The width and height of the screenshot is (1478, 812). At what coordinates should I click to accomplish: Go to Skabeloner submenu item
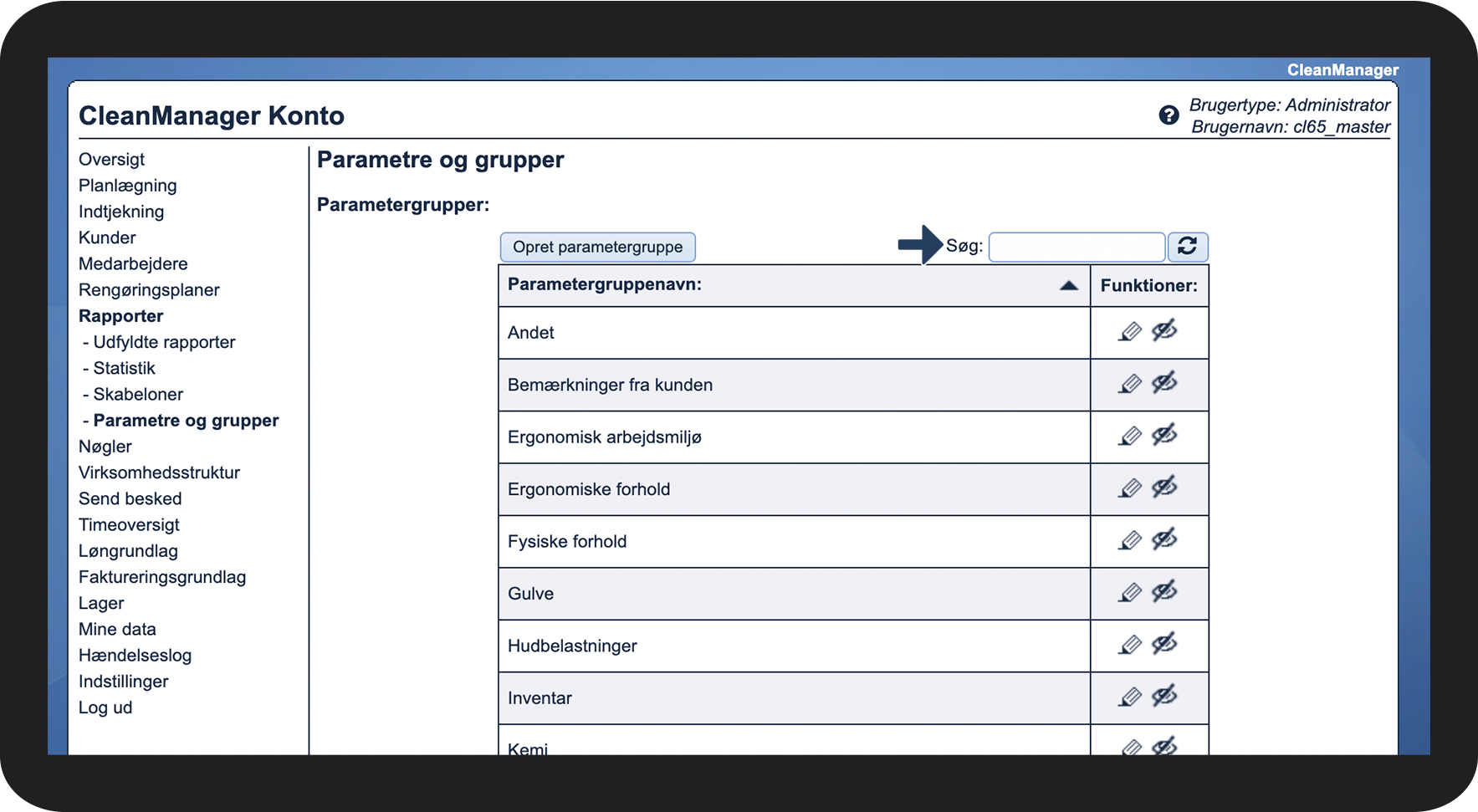(138, 394)
